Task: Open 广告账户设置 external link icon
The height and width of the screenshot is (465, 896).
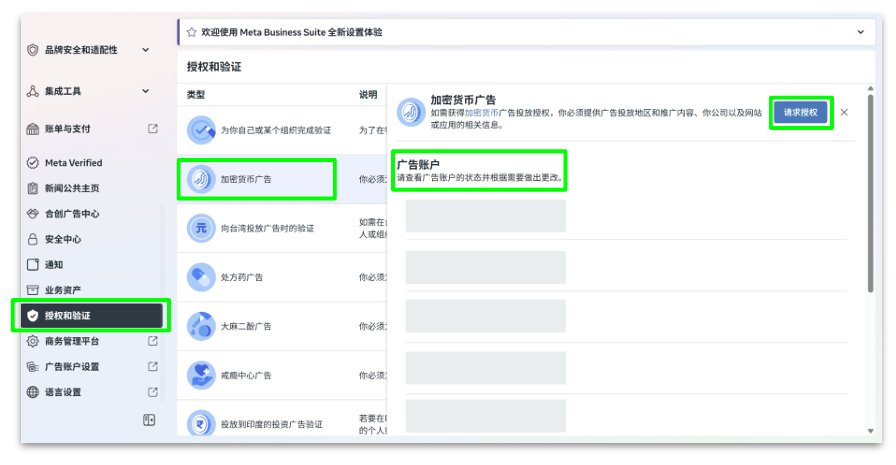Action: (x=153, y=366)
